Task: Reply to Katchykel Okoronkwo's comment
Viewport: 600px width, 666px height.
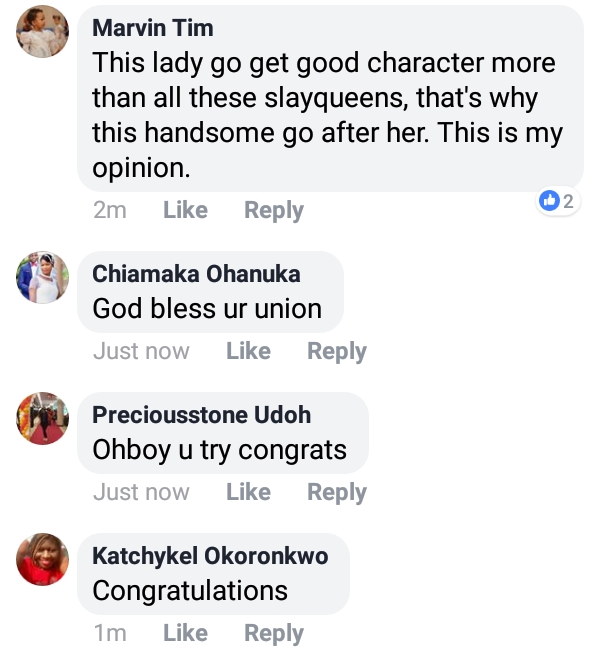Action: point(273,633)
